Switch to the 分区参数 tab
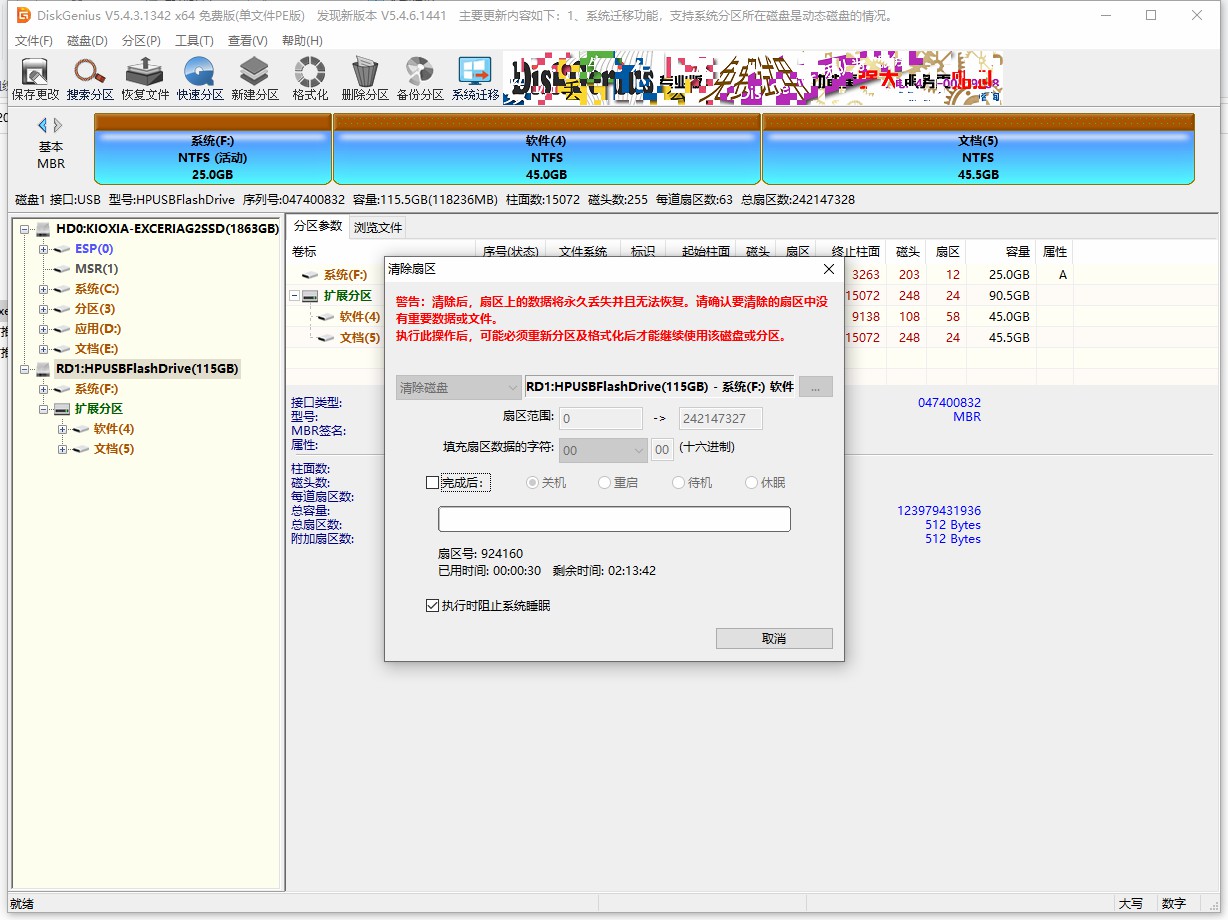This screenshot has width=1228, height=920. coord(318,226)
